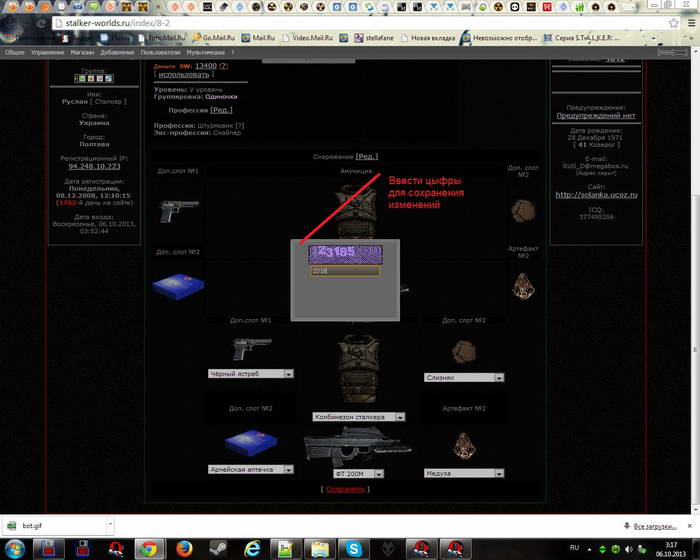700x560 pixels.
Task: Click the captcha code input field
Action: [345, 271]
